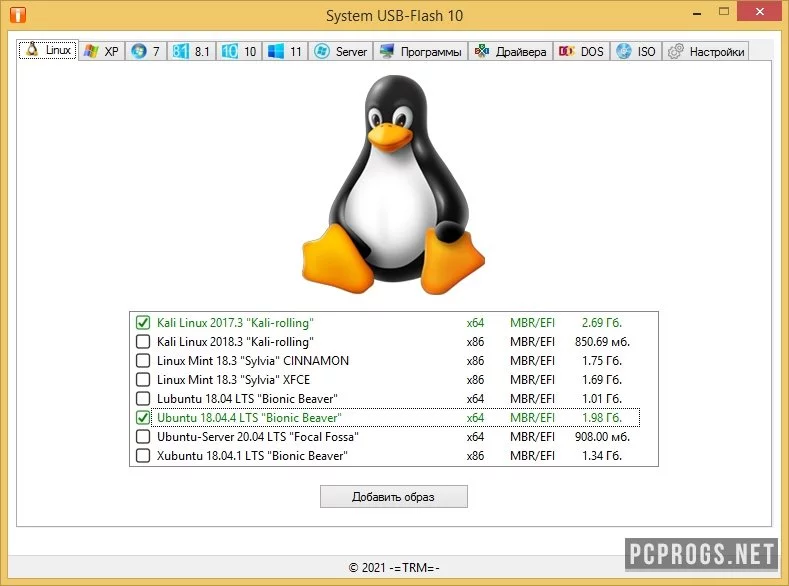
Task: Click the DOS tab icon
Action: click(x=567, y=51)
